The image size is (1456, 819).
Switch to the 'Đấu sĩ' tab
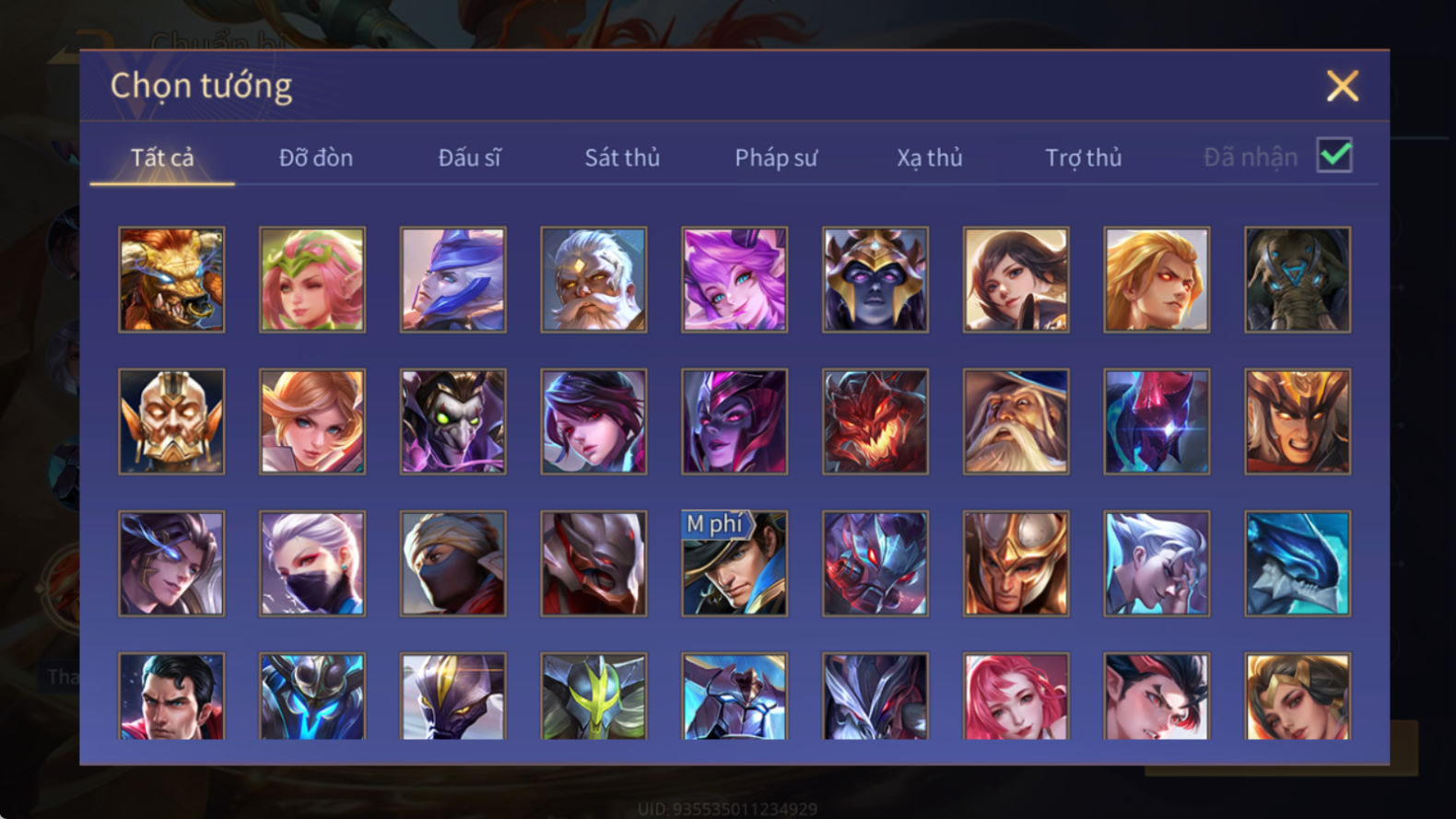tap(469, 158)
